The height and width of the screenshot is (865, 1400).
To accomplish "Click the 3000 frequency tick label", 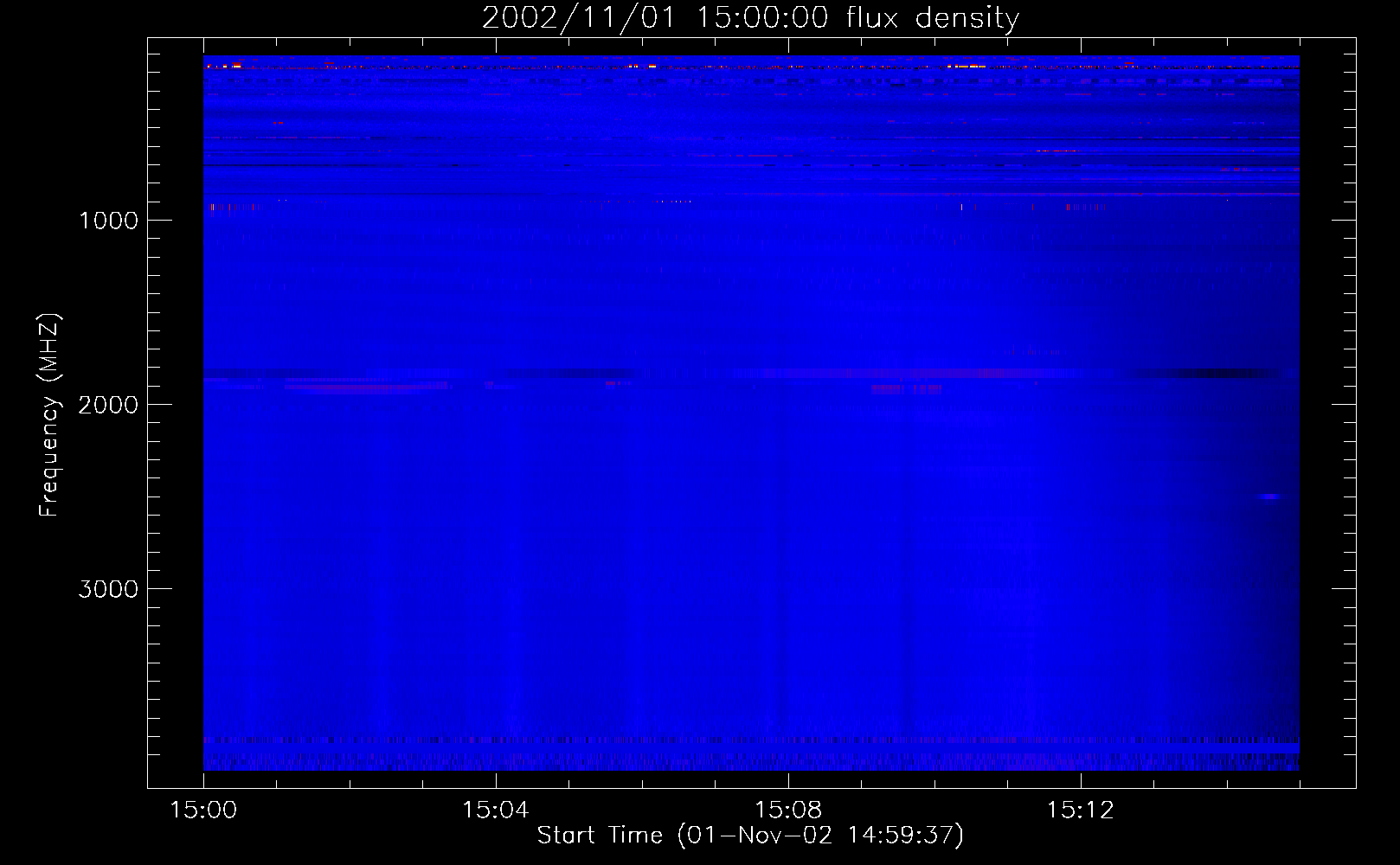I will [108, 589].
